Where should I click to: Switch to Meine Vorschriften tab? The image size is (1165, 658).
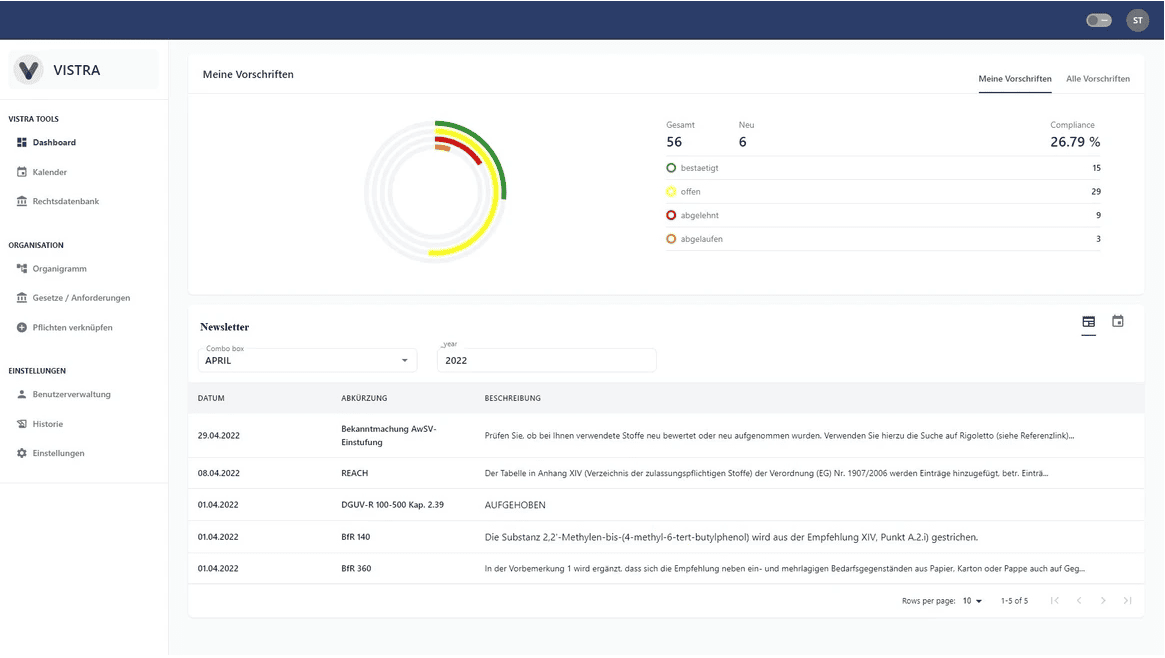(x=1014, y=79)
